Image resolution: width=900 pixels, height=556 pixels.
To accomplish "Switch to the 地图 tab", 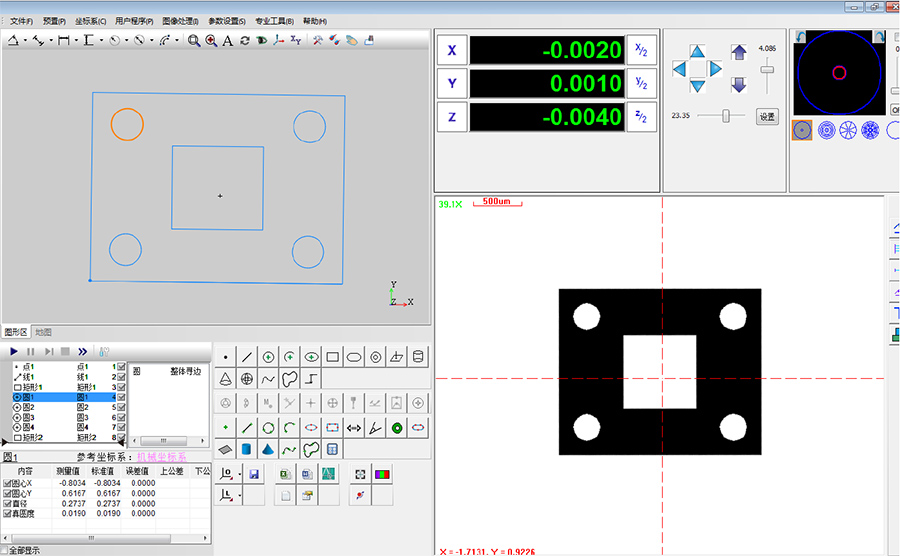I will (x=43, y=332).
